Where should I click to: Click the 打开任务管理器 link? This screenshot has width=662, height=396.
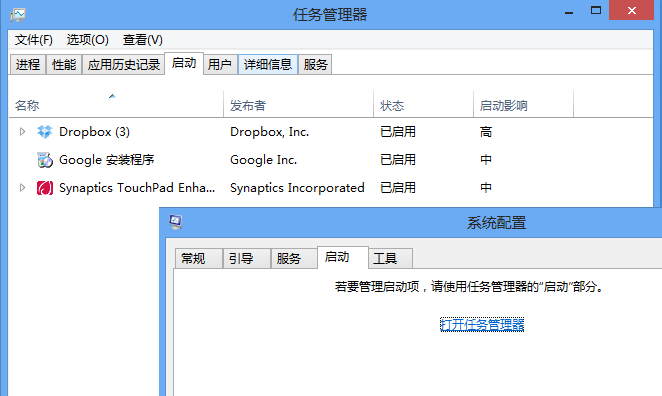(482, 325)
